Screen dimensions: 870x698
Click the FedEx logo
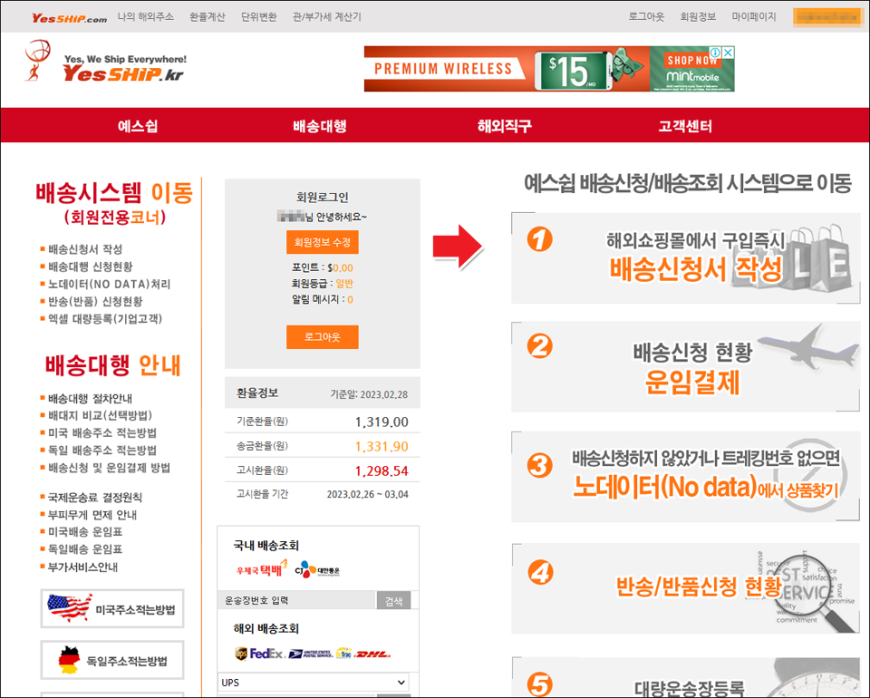pos(267,654)
